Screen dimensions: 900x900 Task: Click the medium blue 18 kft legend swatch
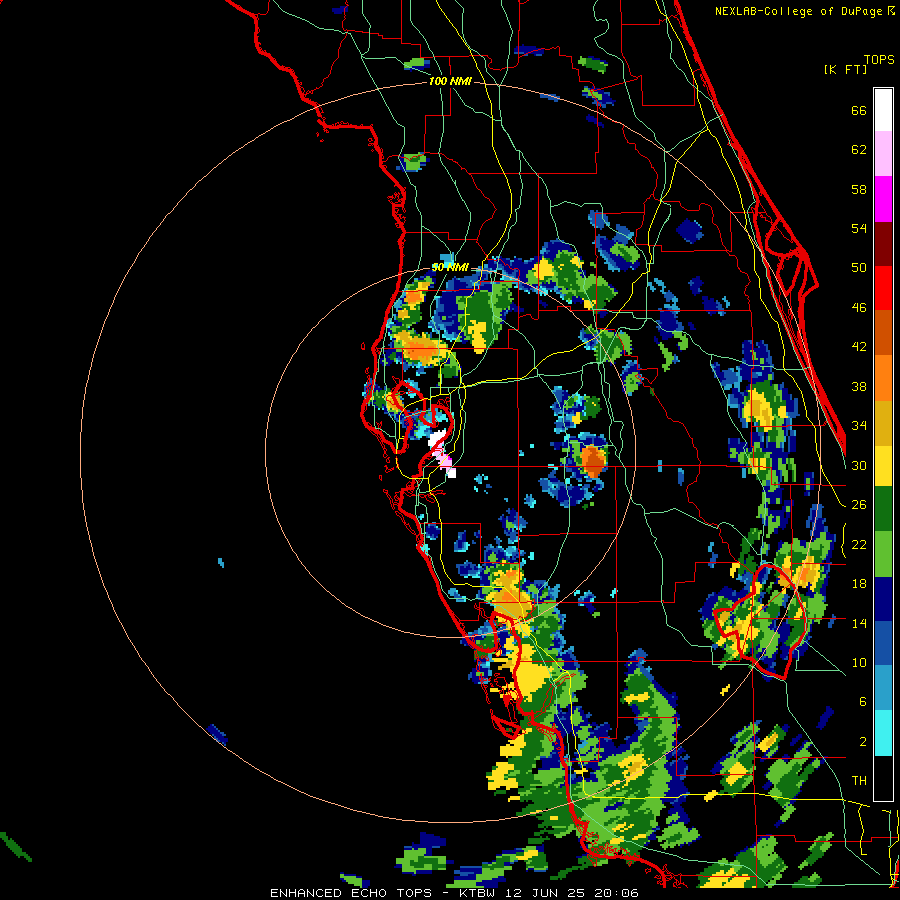pos(883,643)
